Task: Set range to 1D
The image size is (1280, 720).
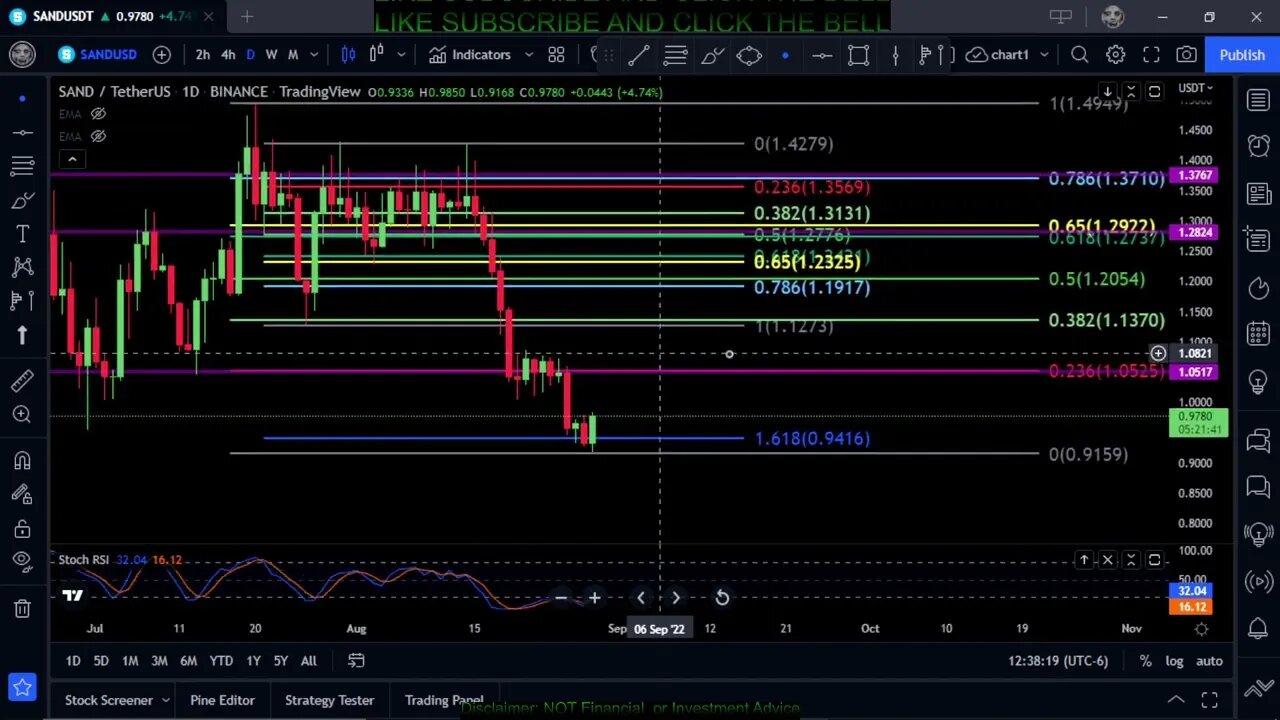Action: (73, 661)
